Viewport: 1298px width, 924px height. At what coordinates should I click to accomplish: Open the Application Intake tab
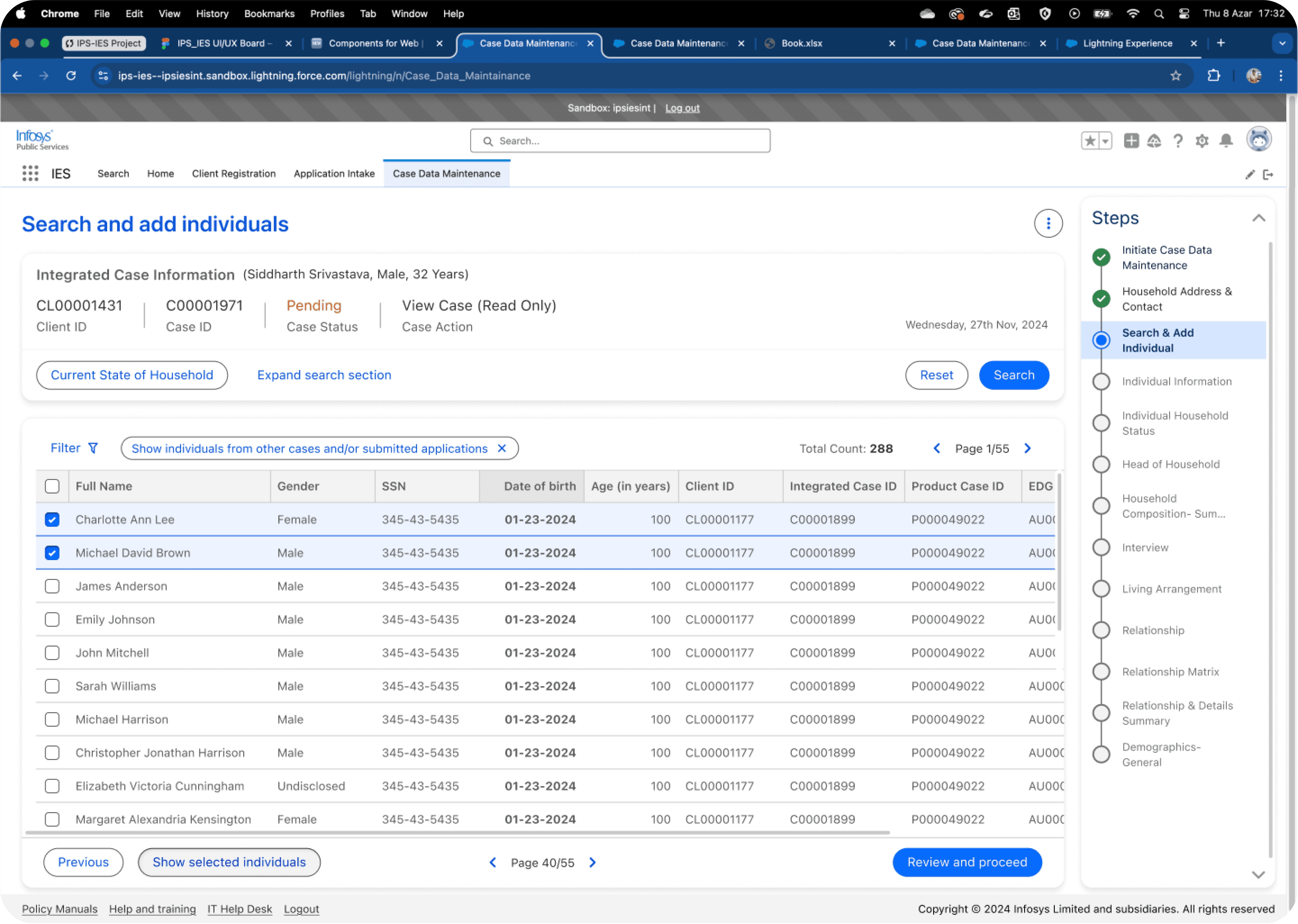pos(334,174)
